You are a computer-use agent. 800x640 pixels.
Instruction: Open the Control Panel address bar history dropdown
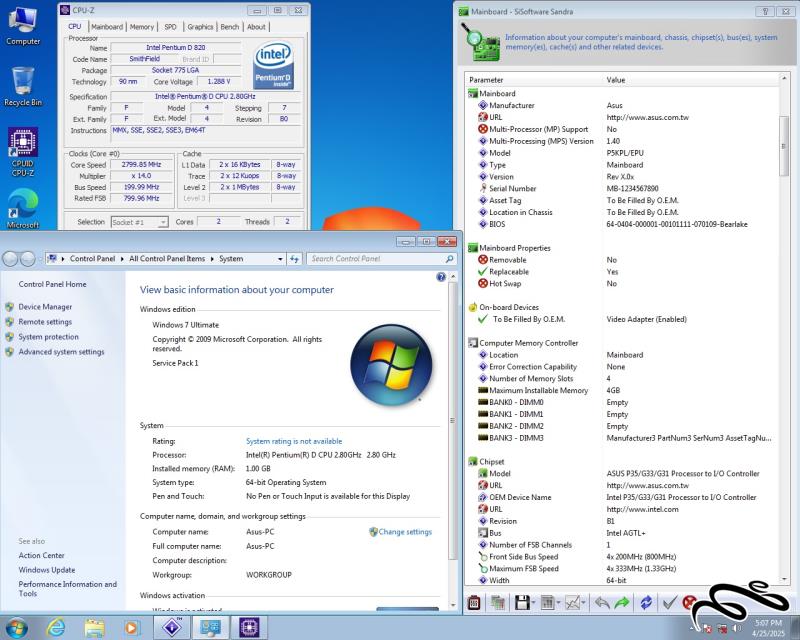tap(280, 259)
